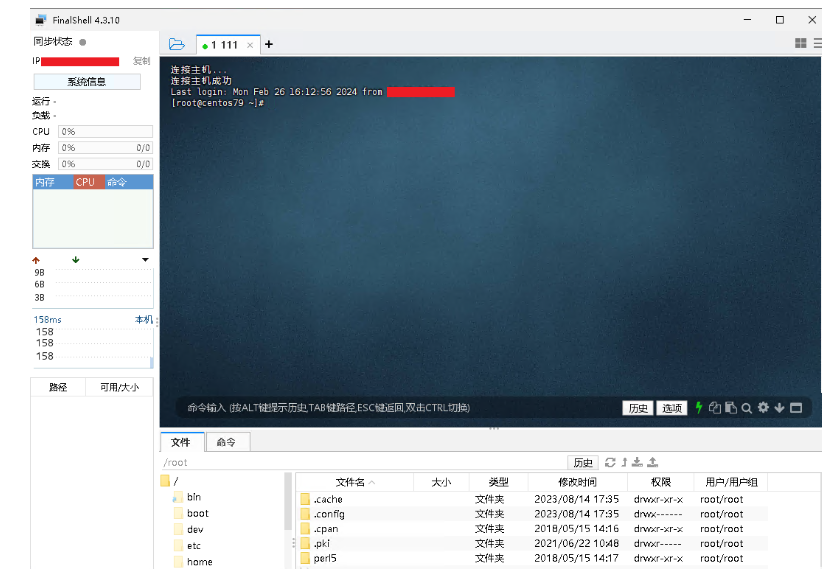Select the CPU process tab
The width and height of the screenshot is (822, 582).
[x=89, y=182]
